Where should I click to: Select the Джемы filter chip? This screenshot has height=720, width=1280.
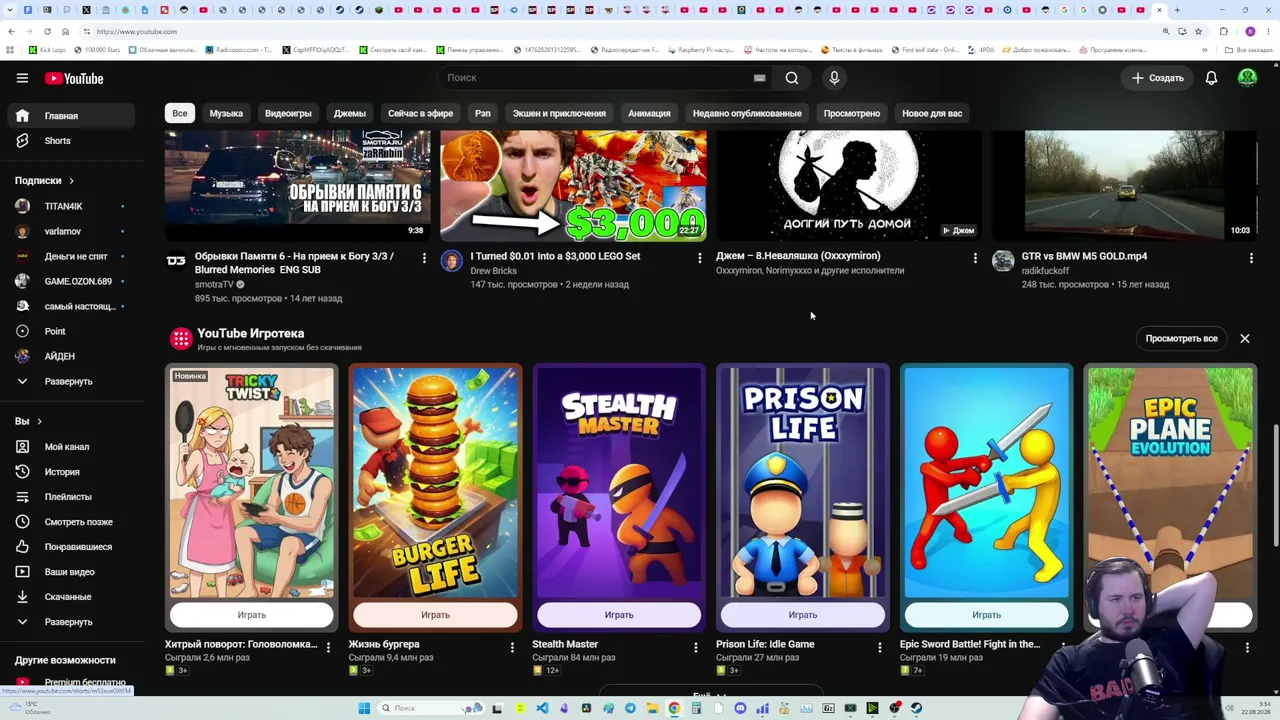tap(349, 113)
